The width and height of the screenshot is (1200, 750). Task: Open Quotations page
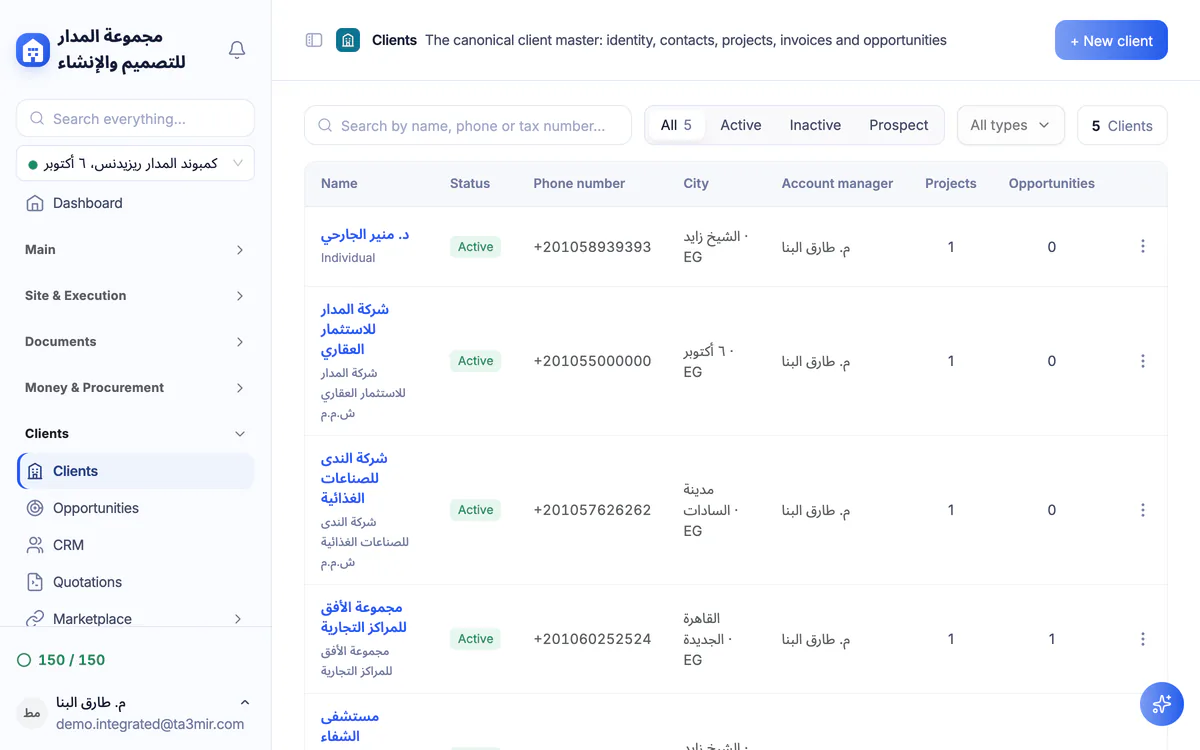[135, 582]
